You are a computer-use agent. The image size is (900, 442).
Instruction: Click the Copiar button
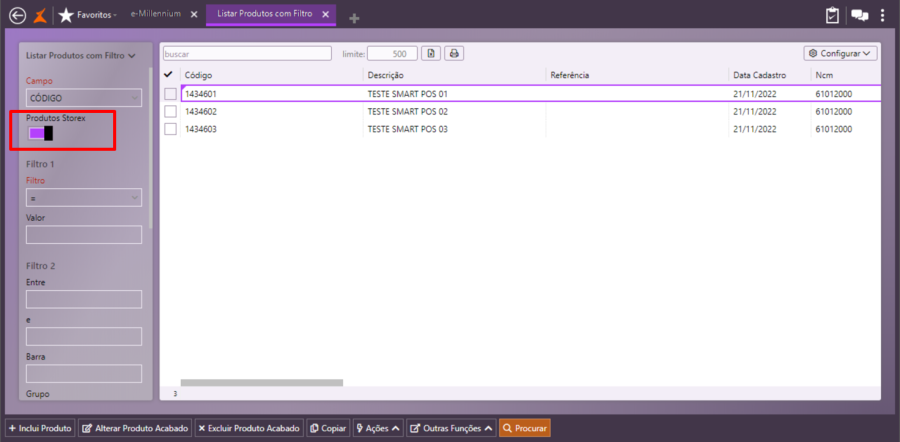click(x=328, y=428)
